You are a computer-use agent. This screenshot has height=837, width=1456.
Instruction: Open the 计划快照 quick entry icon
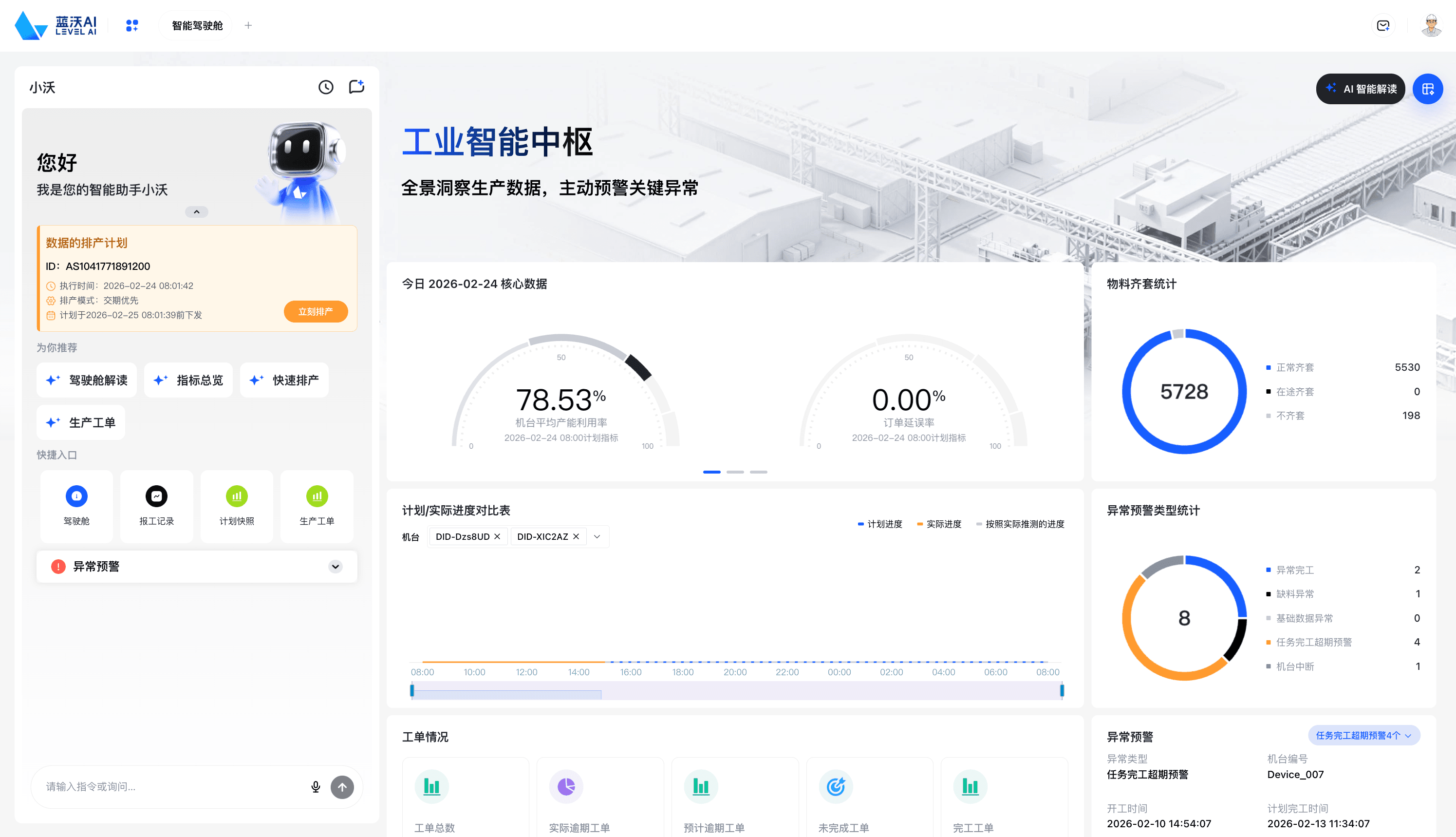tap(237, 495)
